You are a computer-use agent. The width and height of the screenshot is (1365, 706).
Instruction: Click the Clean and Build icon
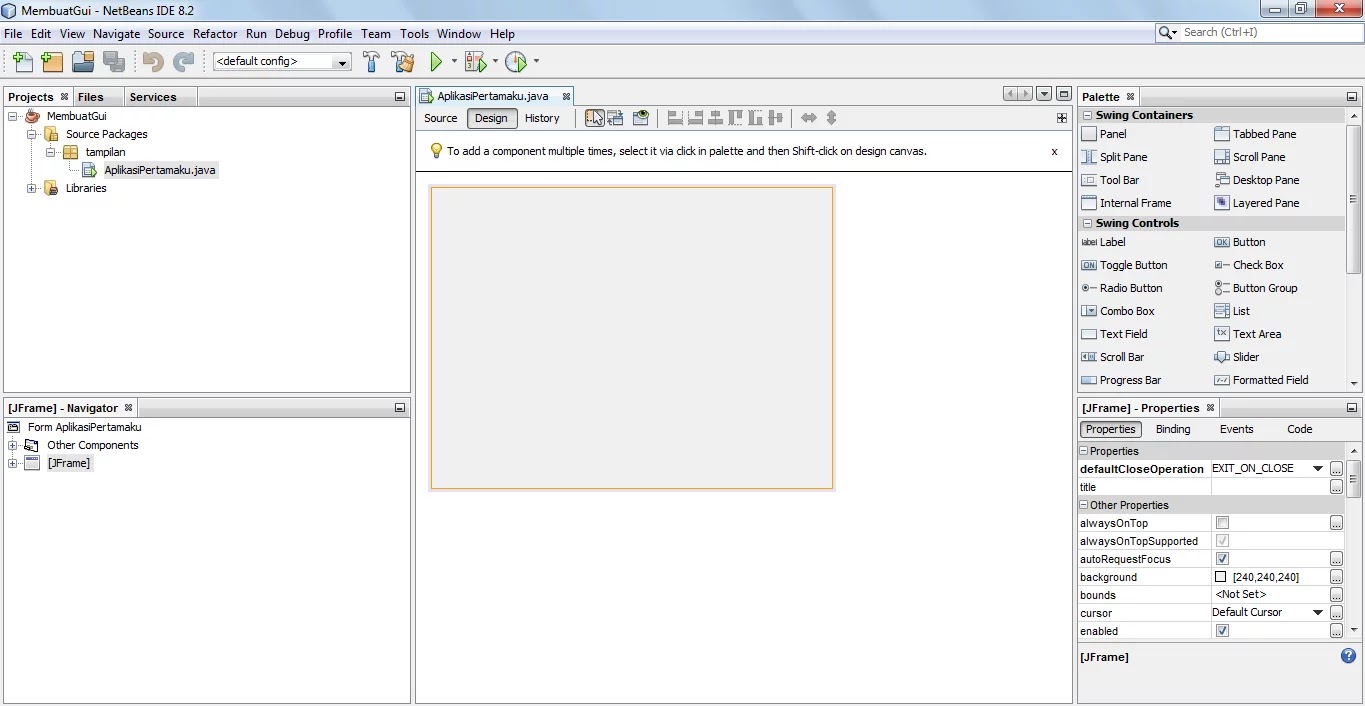coord(402,61)
